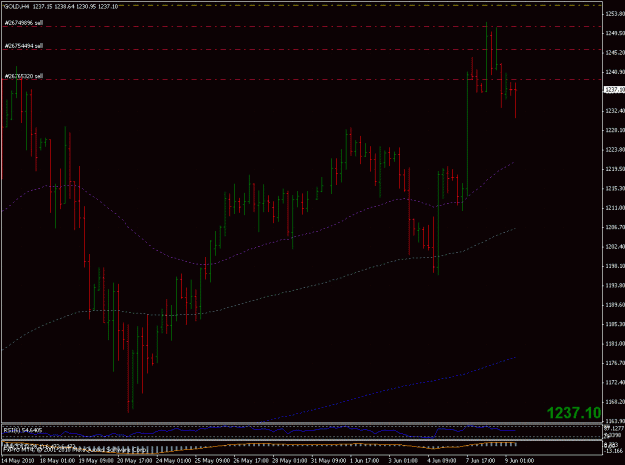
Task: Click the 1228.10 price axis label
Action: point(615,130)
